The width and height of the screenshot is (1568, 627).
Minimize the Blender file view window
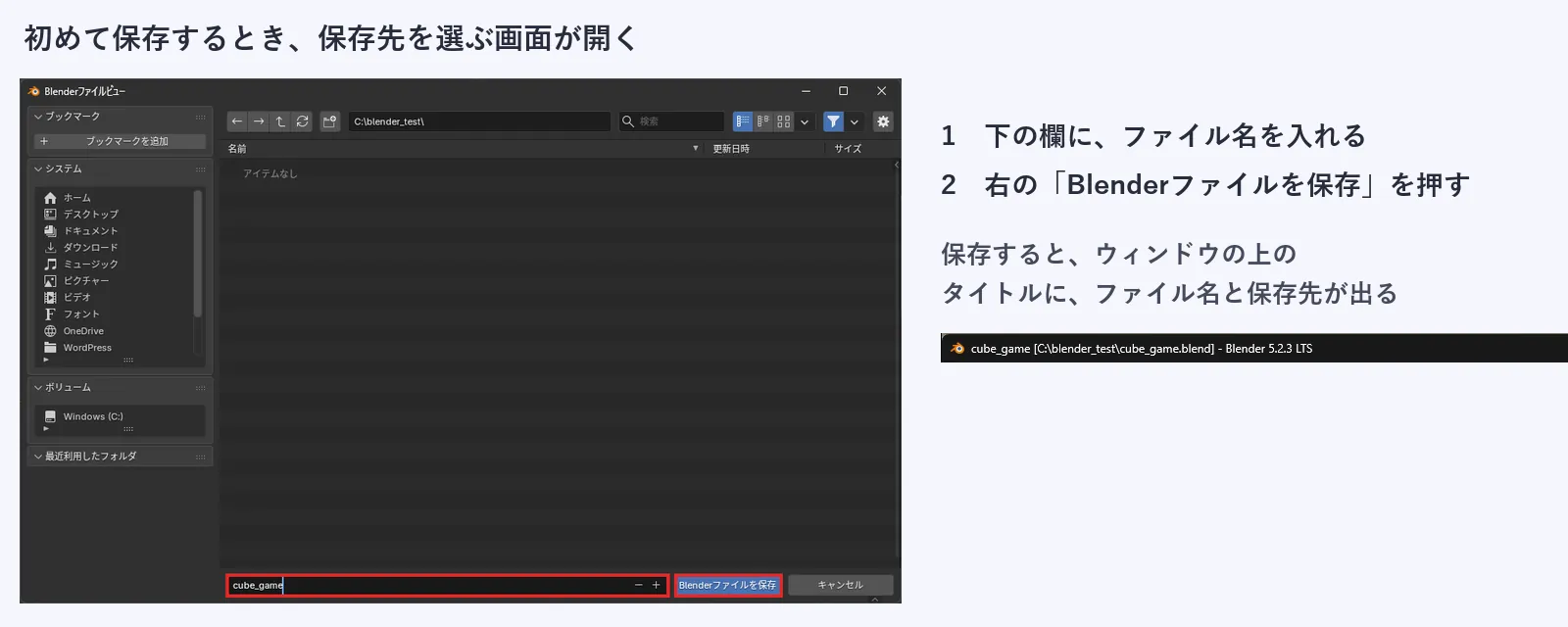pyautogui.click(x=806, y=91)
